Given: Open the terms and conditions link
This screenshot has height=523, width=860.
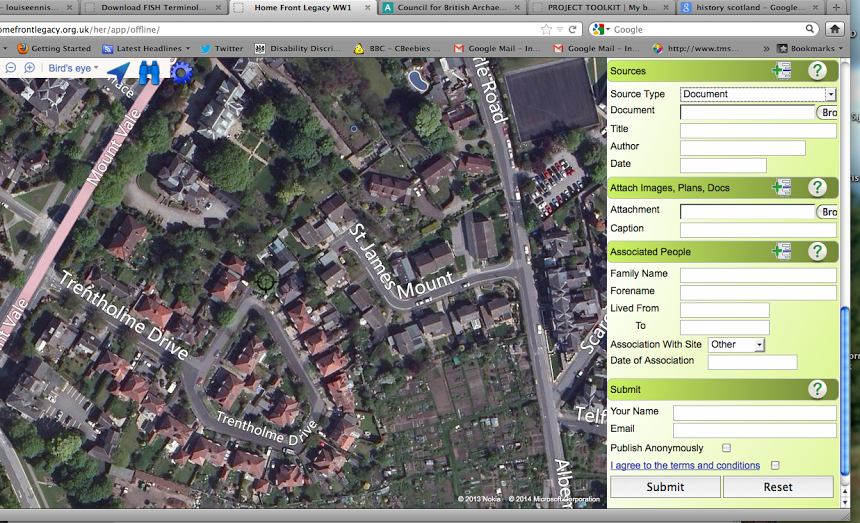Looking at the screenshot, I should (685, 465).
